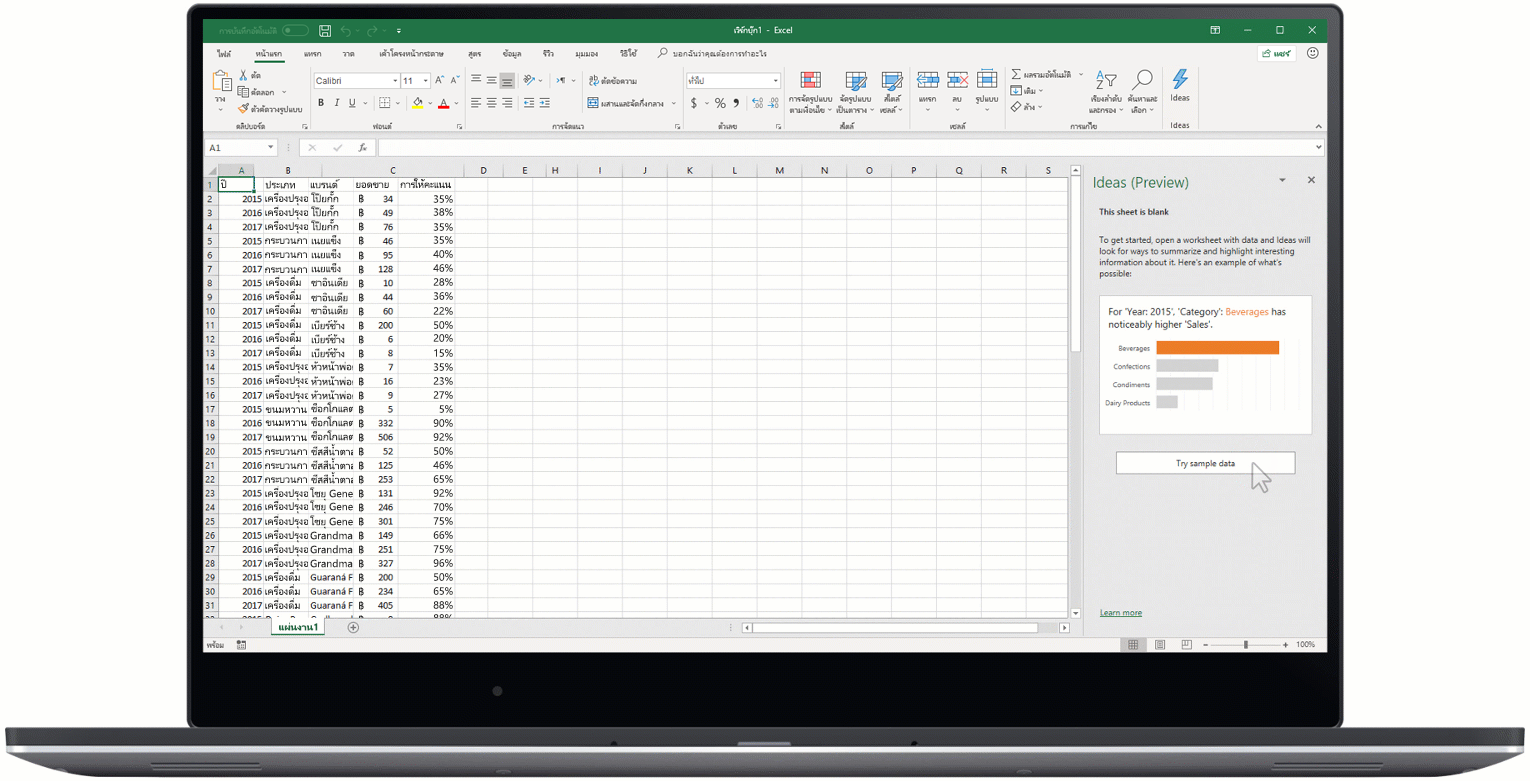Image resolution: width=1530 pixels, height=781 pixels.
Task: Open the Ideas lightning bolt button
Action: [x=1180, y=85]
